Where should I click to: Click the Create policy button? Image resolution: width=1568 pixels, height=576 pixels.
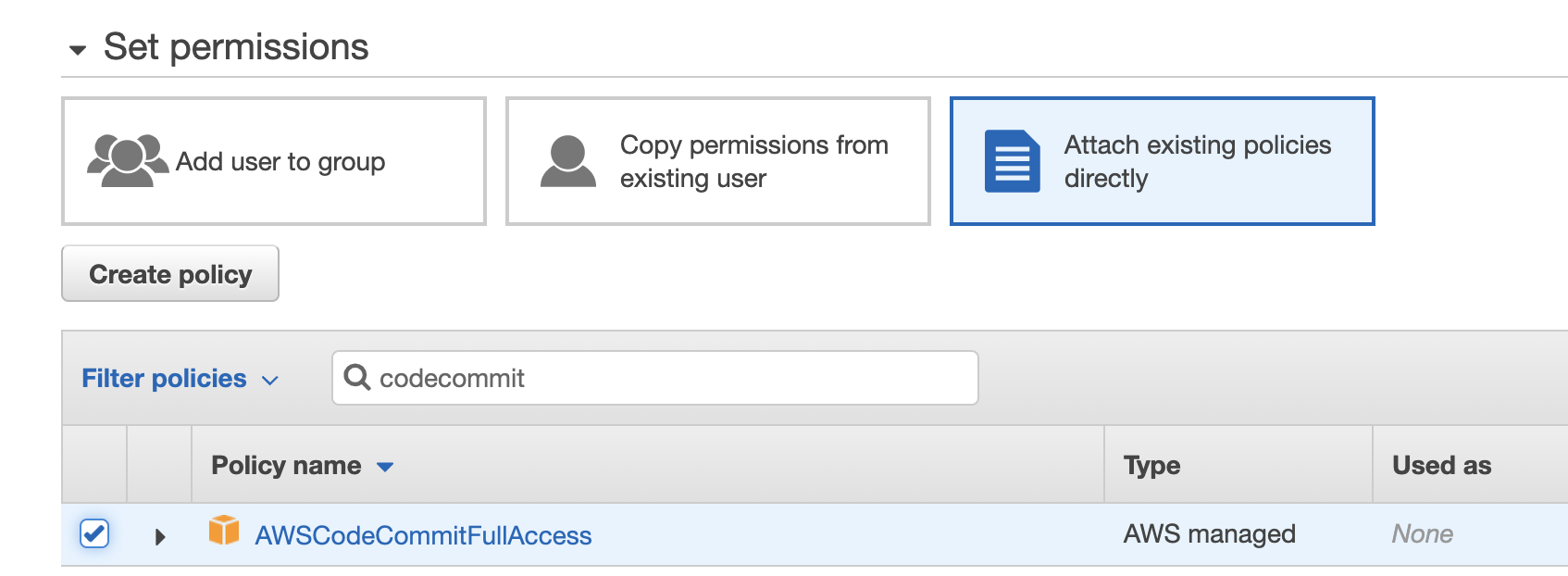point(170,273)
